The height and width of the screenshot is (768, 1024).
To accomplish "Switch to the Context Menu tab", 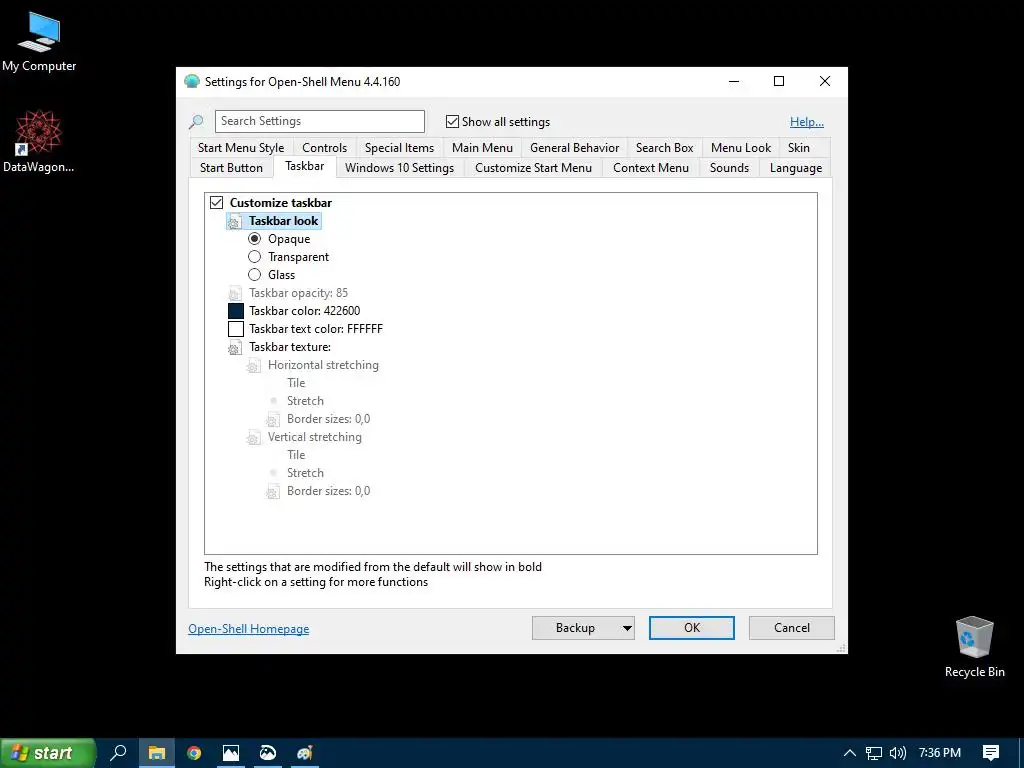I will click(x=651, y=168).
